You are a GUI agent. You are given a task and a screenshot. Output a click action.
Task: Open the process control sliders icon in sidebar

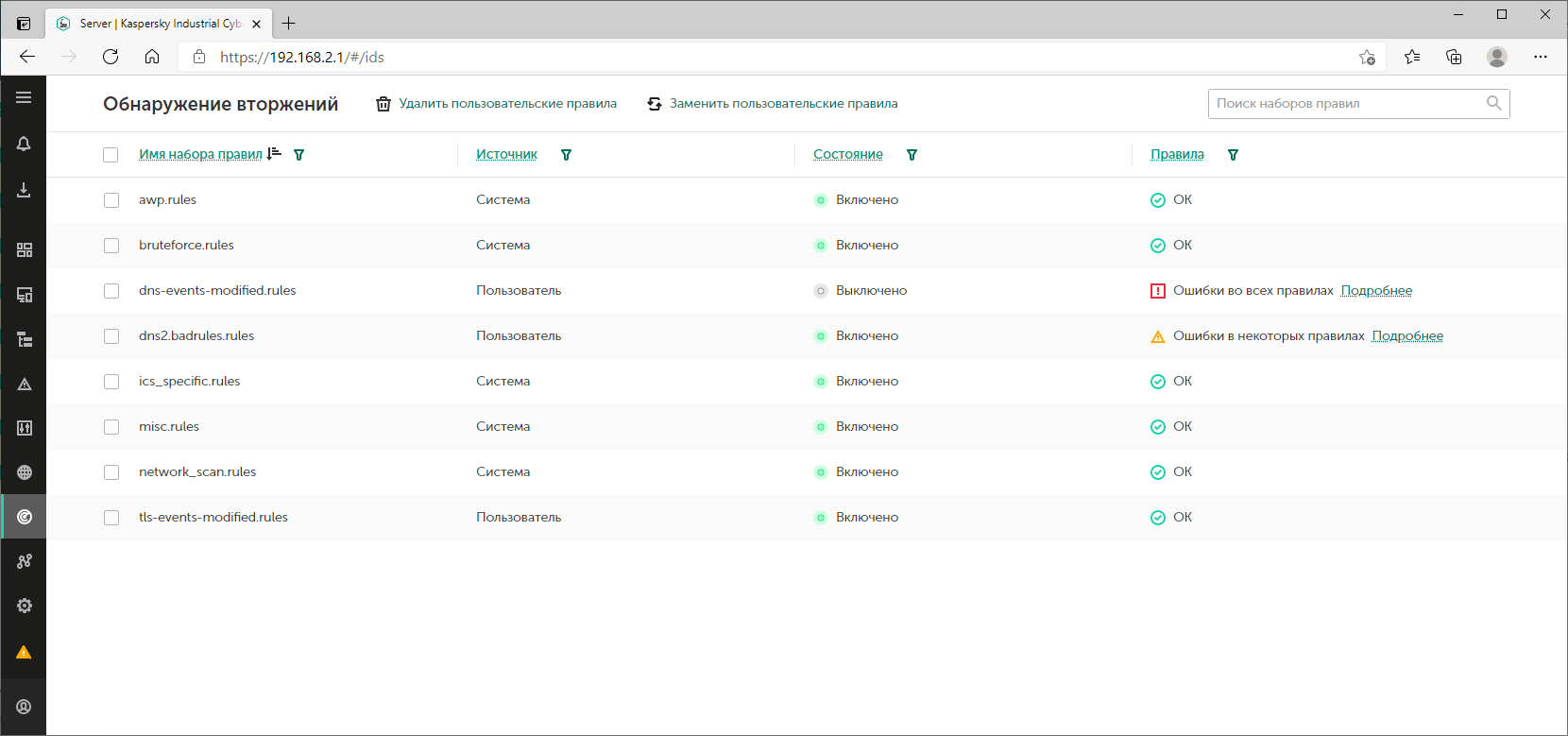tap(25, 428)
